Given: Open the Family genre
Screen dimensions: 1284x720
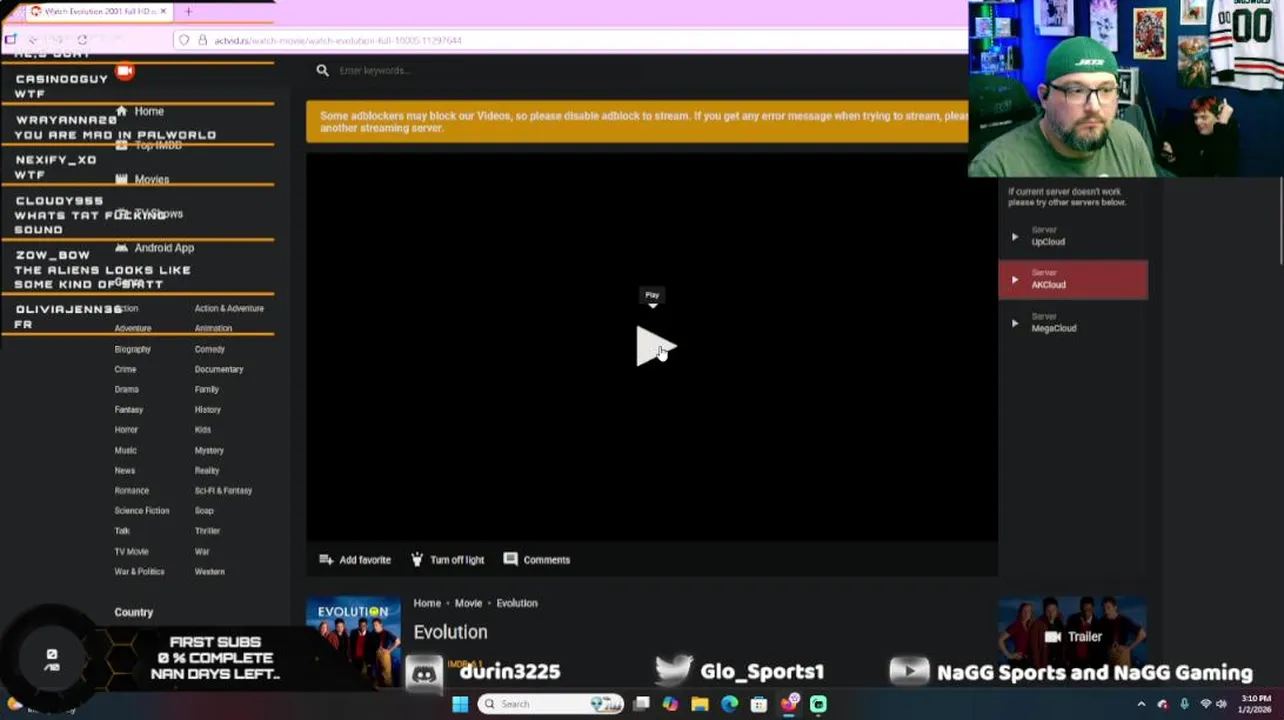Looking at the screenshot, I should point(206,389).
